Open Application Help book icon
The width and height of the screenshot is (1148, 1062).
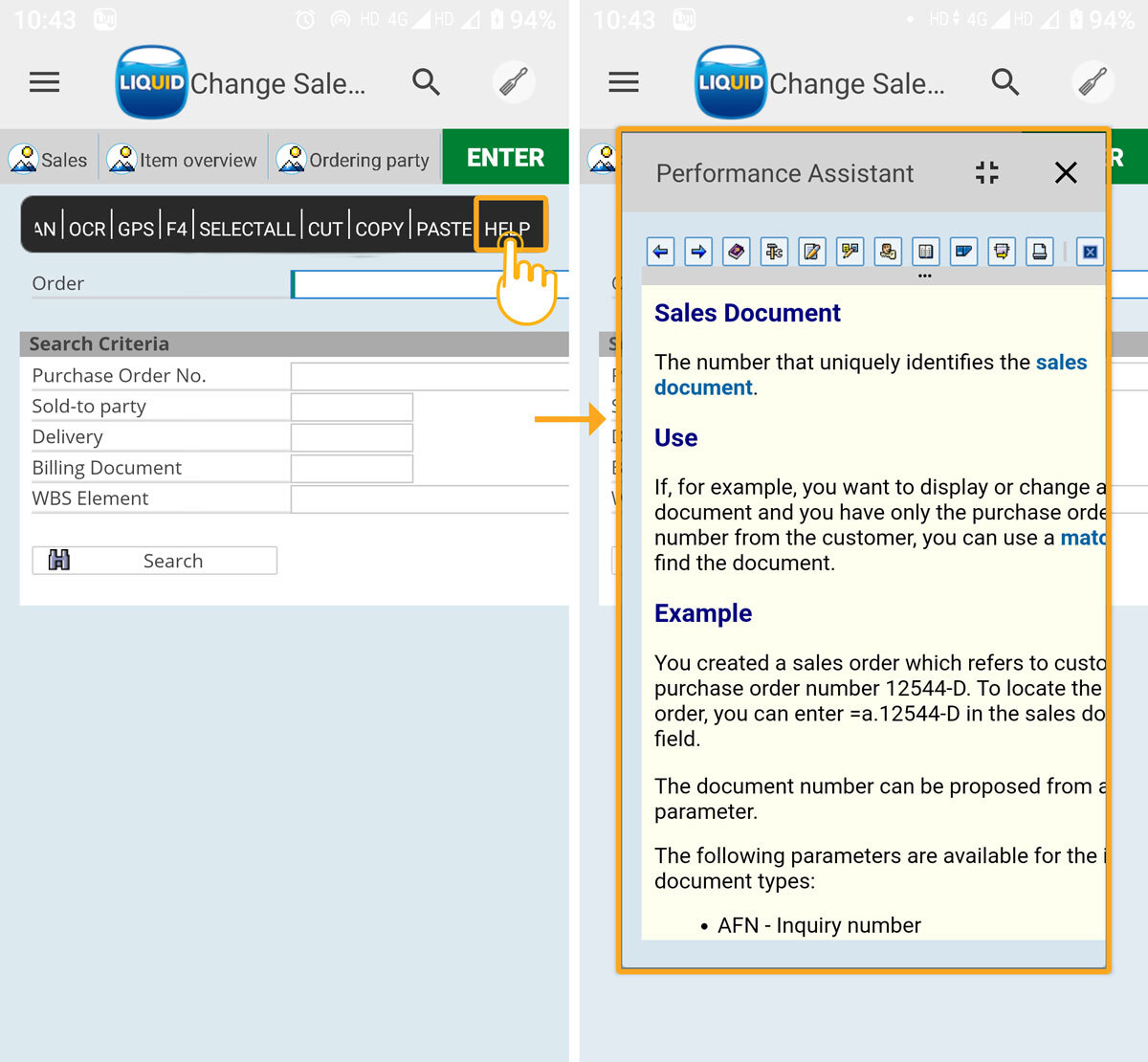(736, 252)
